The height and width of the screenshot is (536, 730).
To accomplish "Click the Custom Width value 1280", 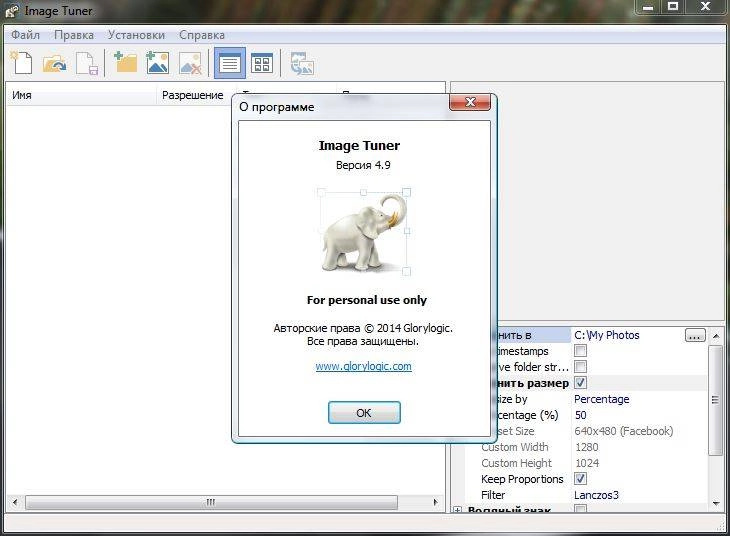I will (587, 447).
